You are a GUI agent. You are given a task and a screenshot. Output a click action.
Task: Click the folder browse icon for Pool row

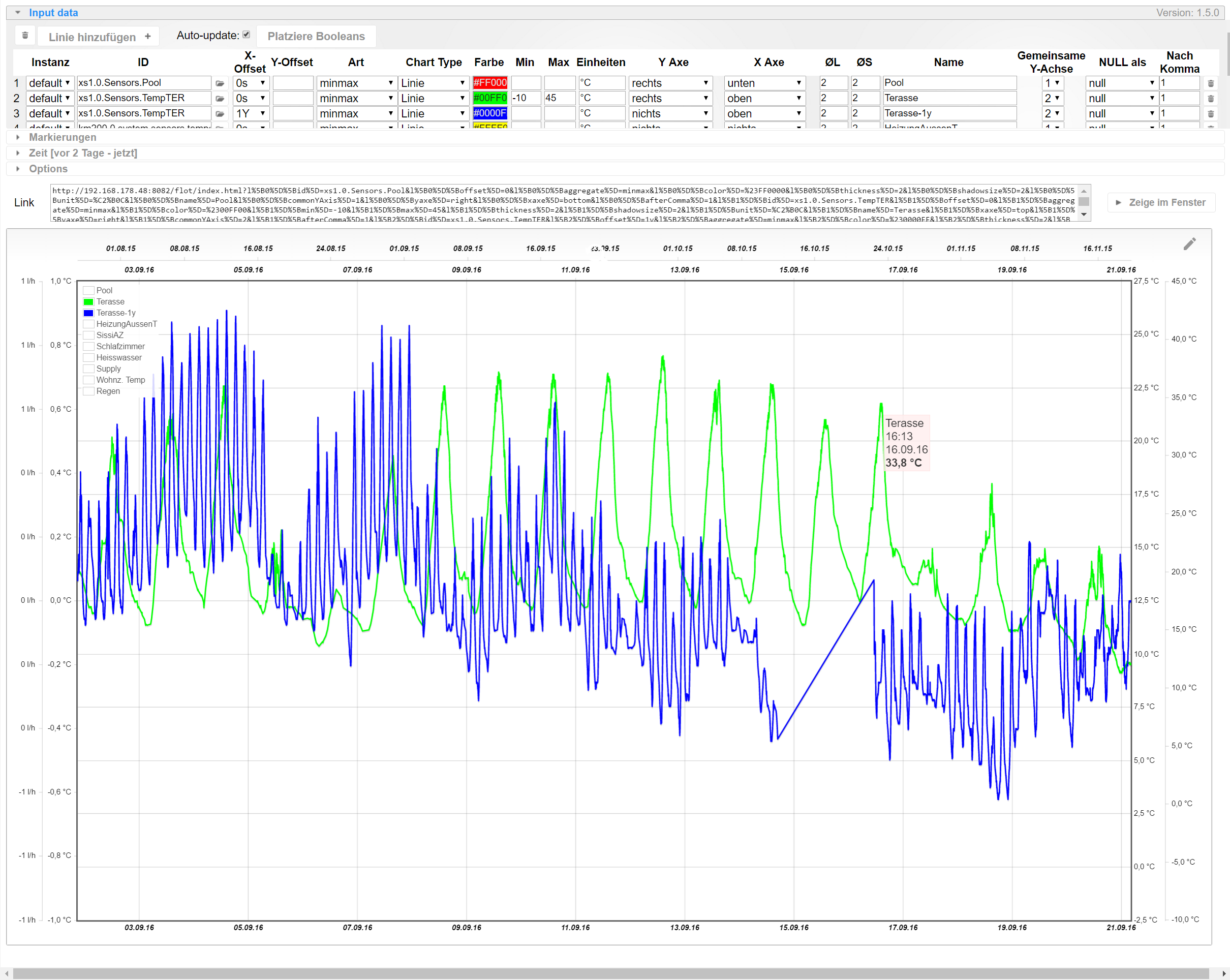tap(220, 83)
